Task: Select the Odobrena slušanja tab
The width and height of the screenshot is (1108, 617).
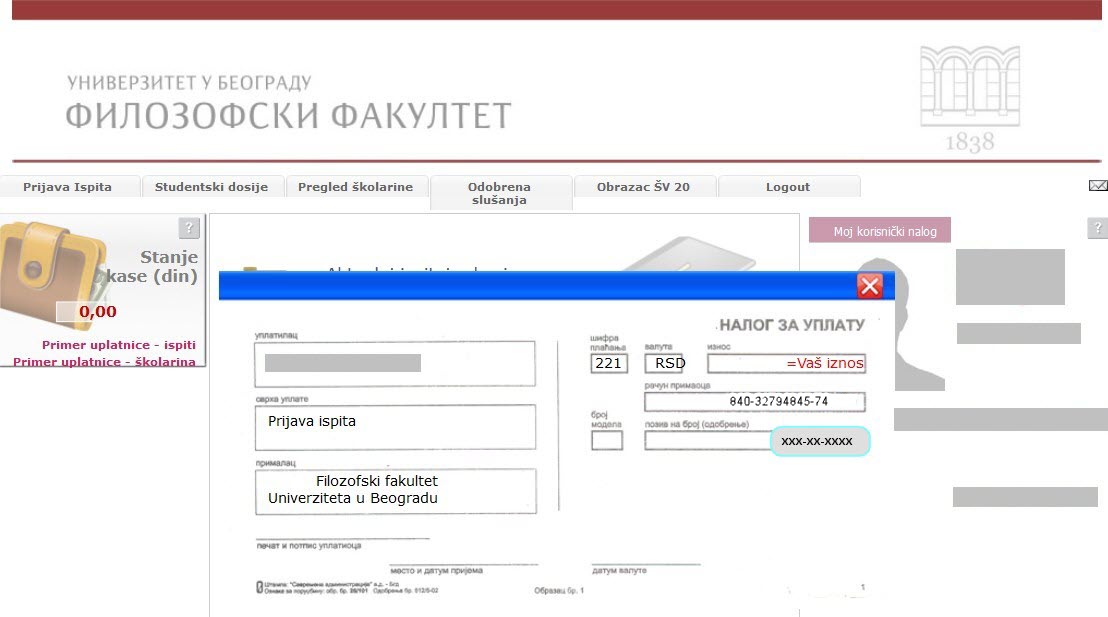Action: coord(499,193)
